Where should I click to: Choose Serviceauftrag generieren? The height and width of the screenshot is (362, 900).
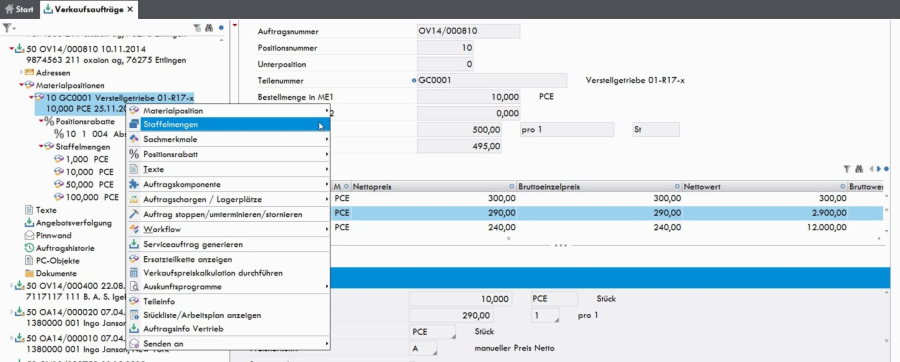[228, 244]
